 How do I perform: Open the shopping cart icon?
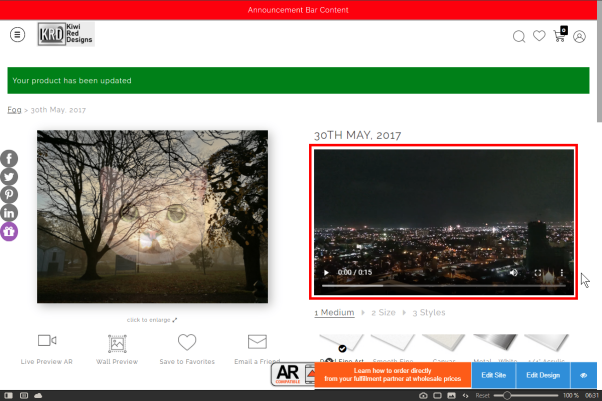(x=560, y=35)
